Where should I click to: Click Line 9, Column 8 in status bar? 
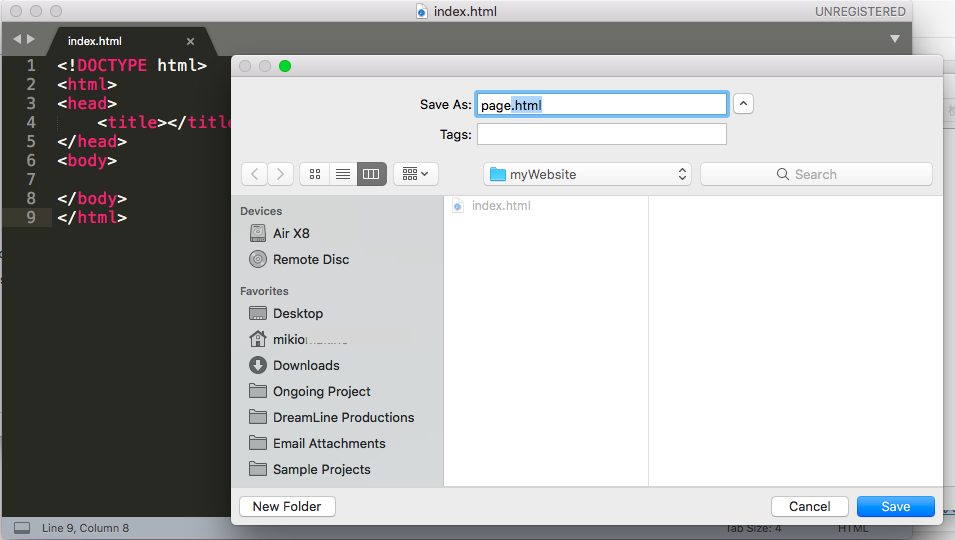point(85,528)
